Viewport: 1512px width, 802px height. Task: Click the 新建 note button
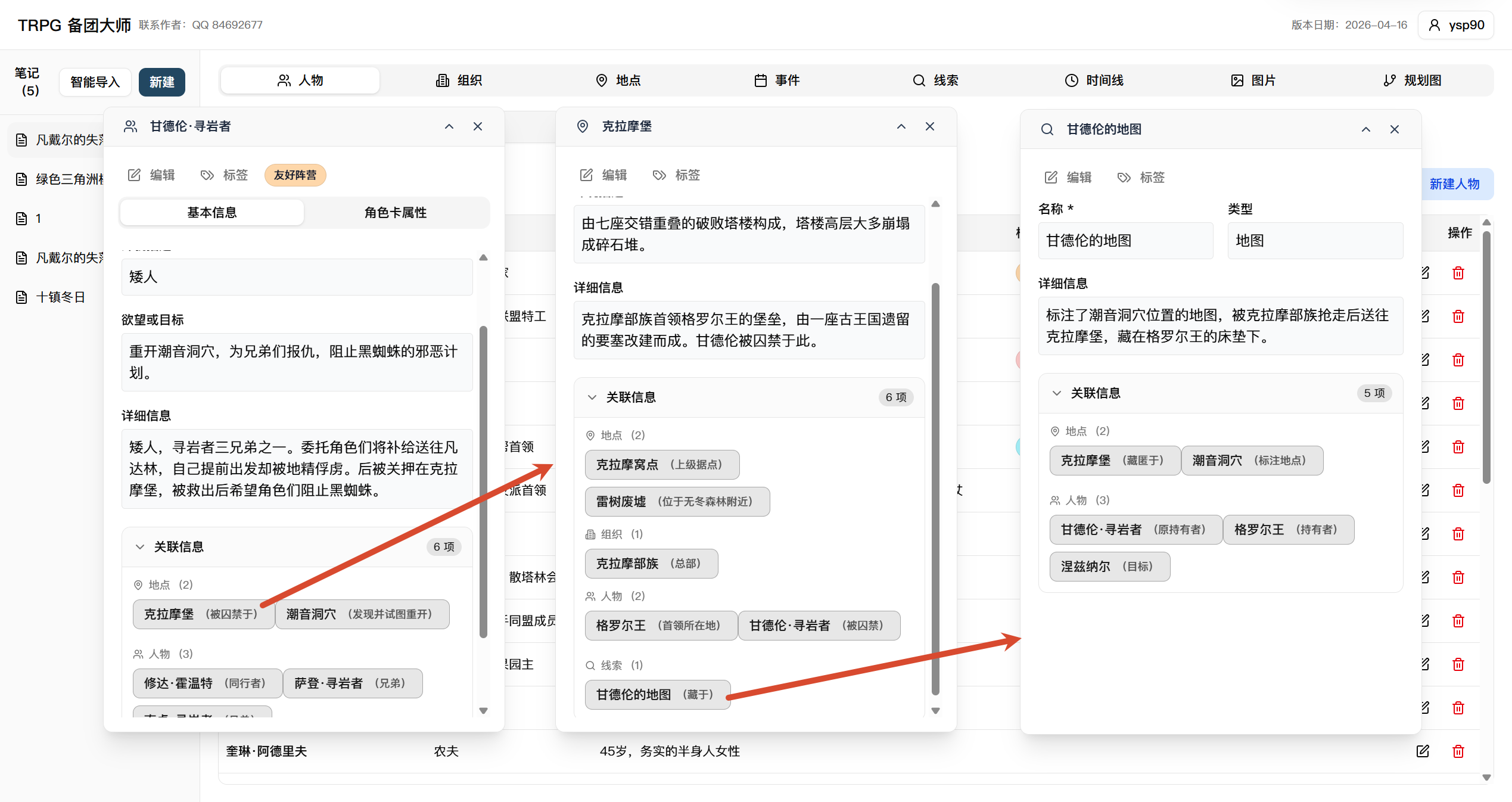pyautogui.click(x=162, y=82)
